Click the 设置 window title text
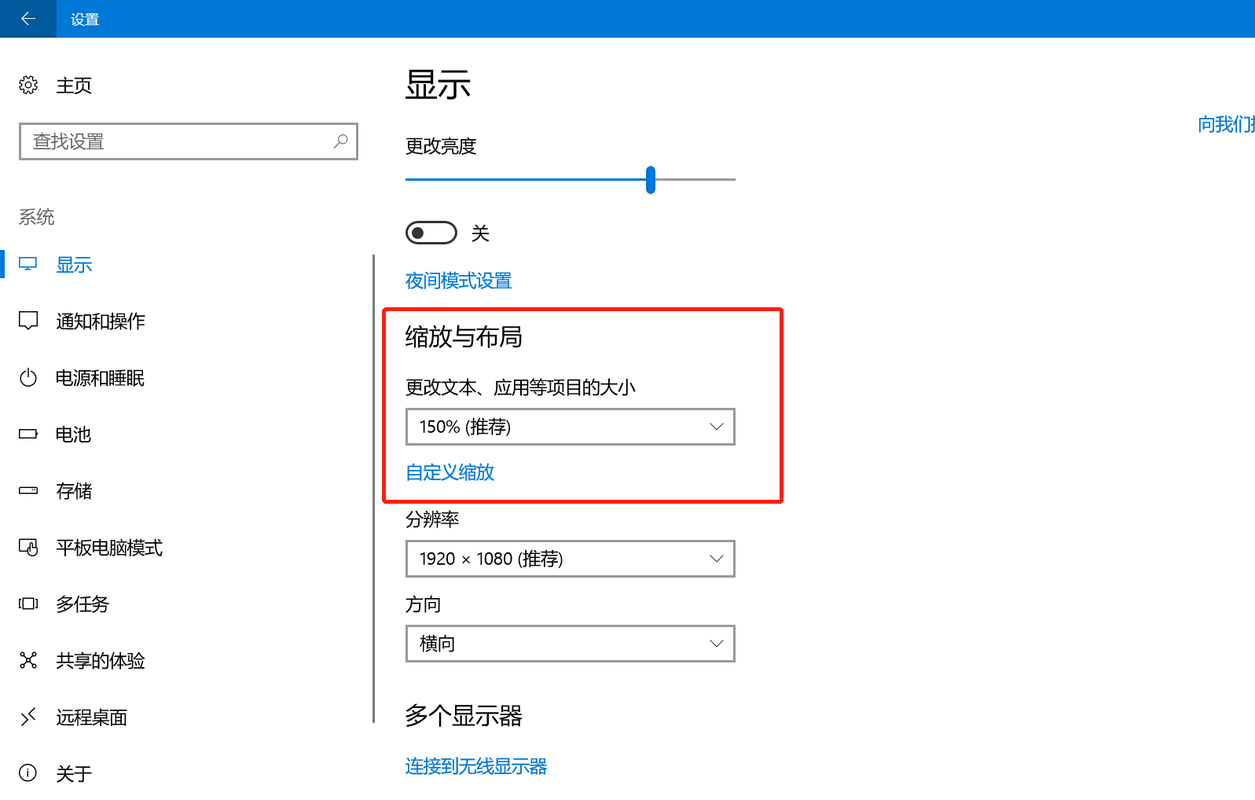1255x800 pixels. click(x=85, y=19)
